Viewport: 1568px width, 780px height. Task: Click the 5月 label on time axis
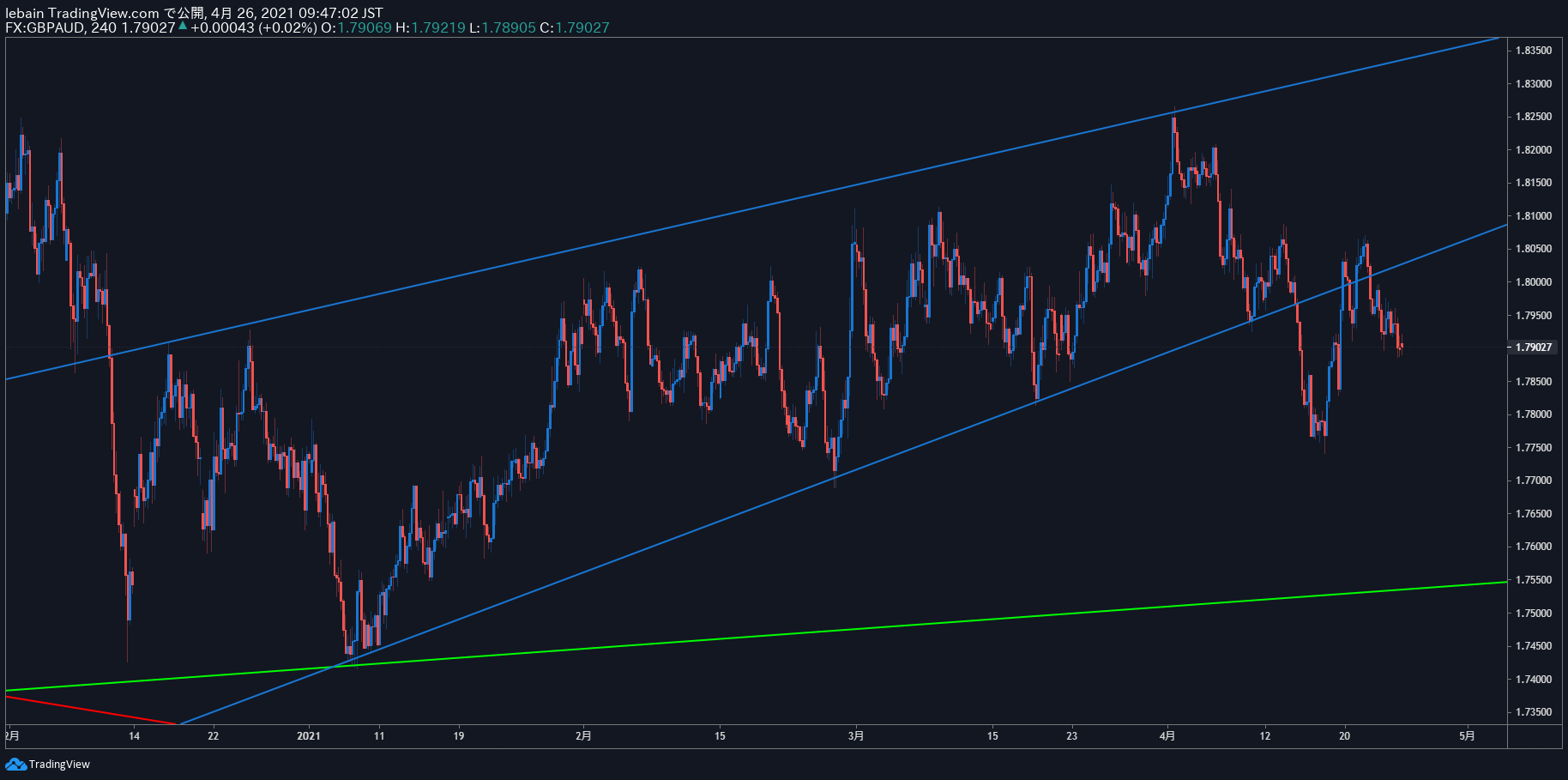(1468, 735)
